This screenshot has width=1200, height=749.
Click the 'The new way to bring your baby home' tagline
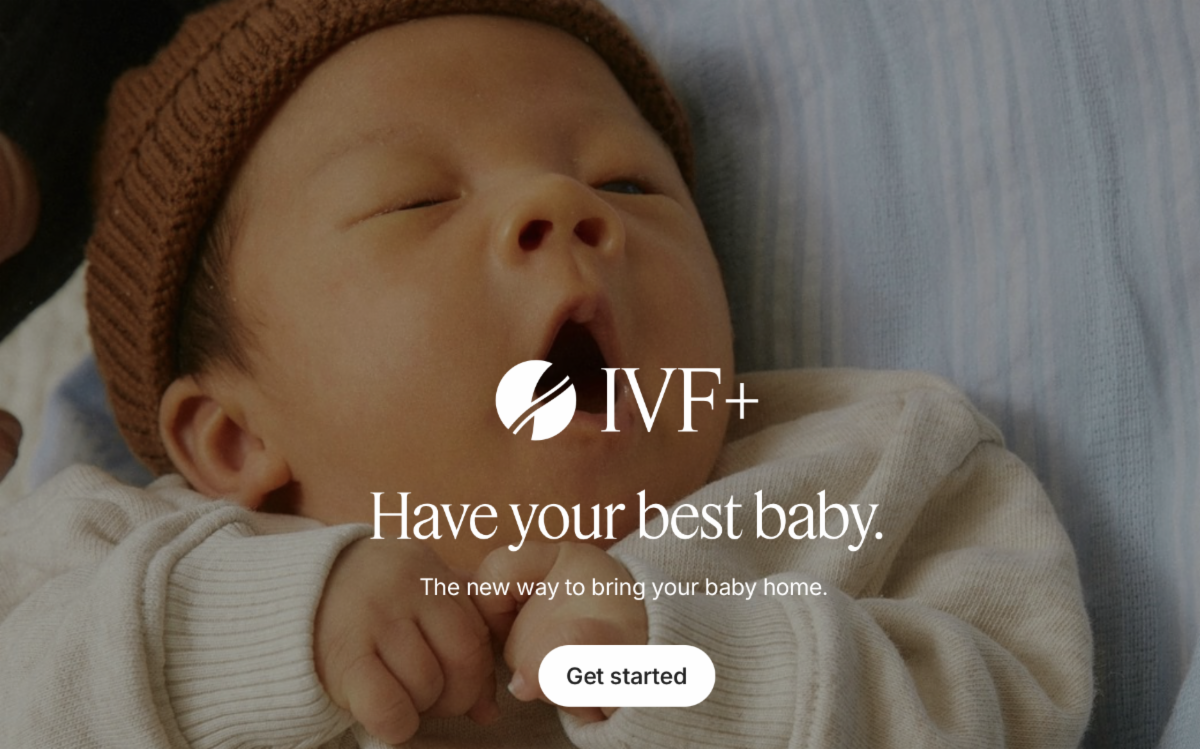[624, 587]
